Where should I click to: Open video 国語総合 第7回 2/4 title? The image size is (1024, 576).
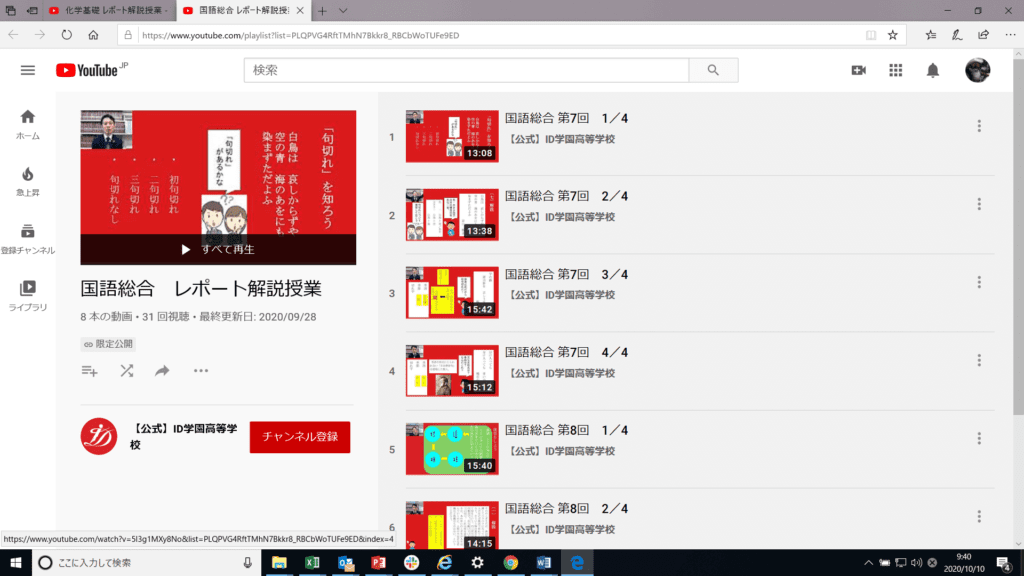point(566,196)
